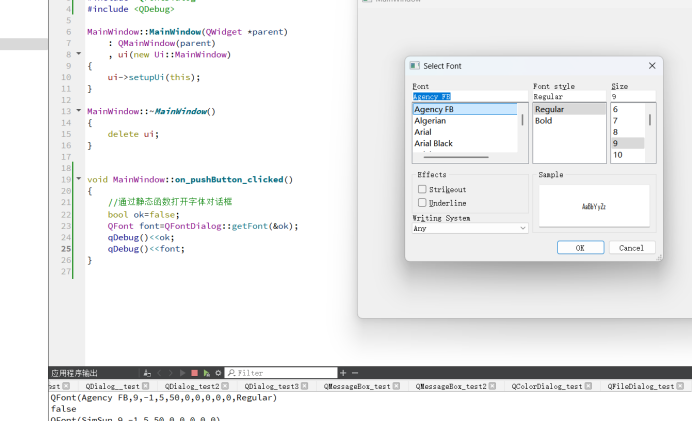Click 'delete ui;' code on line 15
Viewport: 692px width, 421px height.
click(133, 134)
